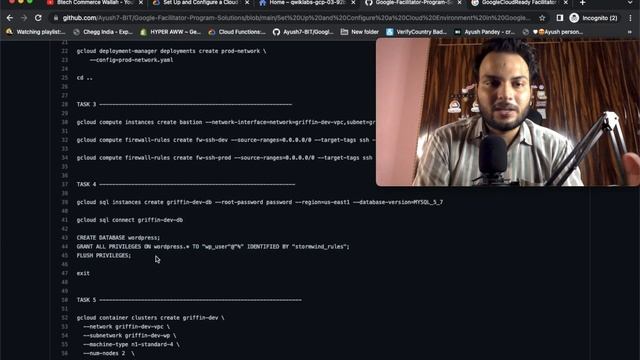This screenshot has height=360, width=640.
Task: Click 'FLUSH PRIVILEGES;' line
Action: pyautogui.click(x=104, y=256)
